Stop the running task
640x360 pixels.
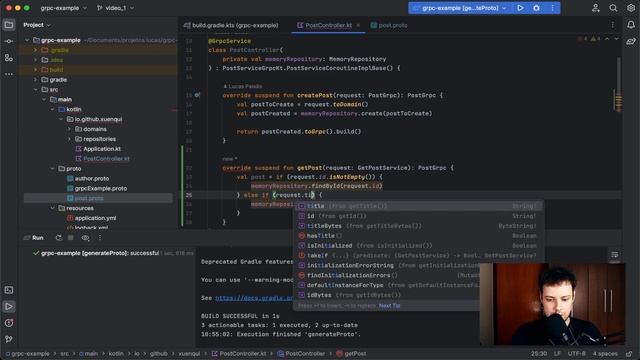71,238
